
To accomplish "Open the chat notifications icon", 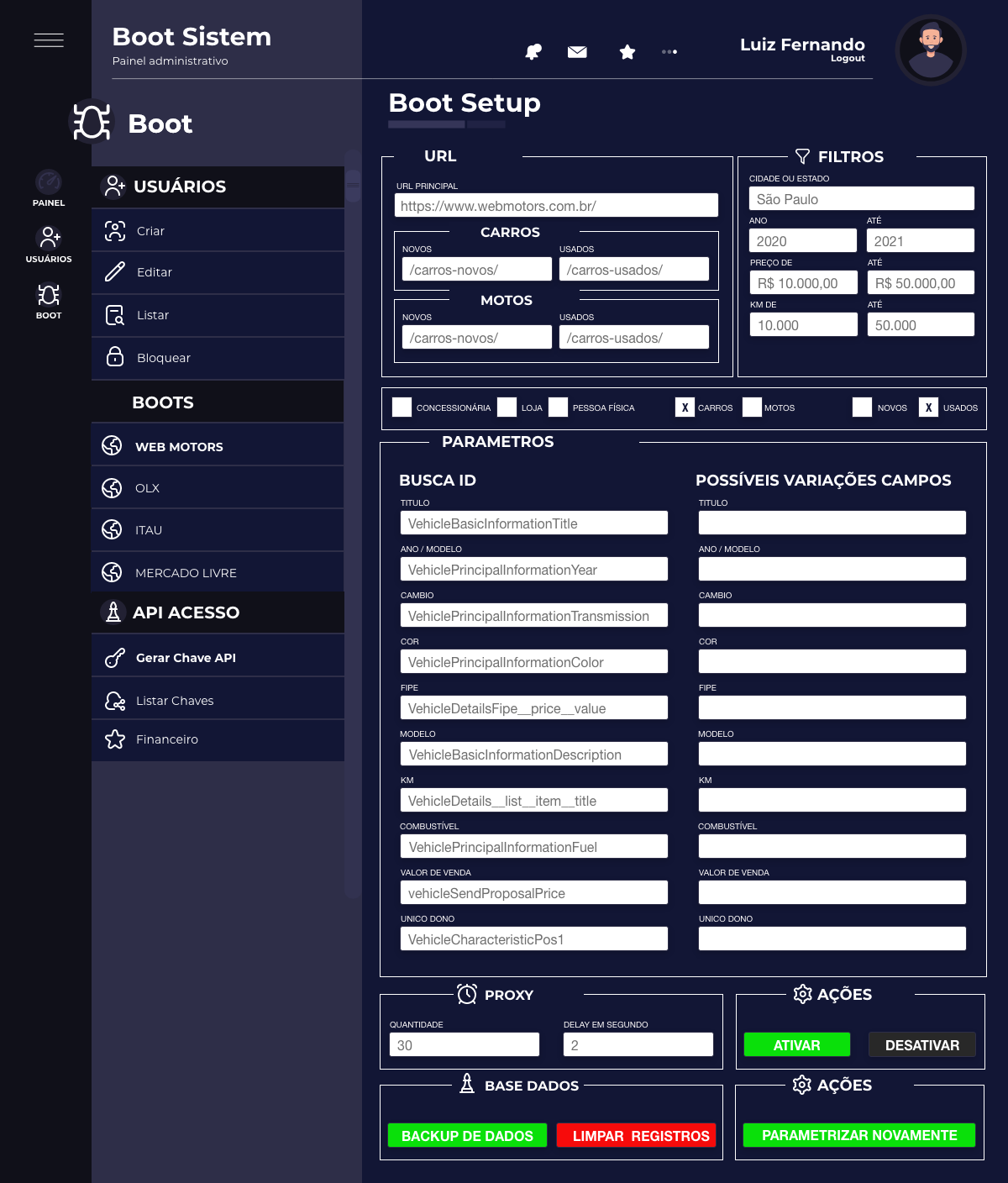I will 533,52.
